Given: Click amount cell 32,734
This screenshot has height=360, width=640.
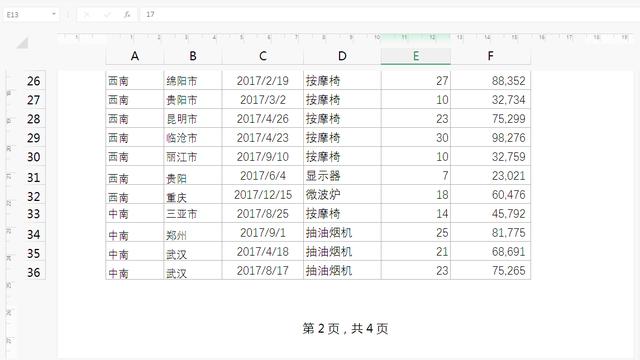Looking at the screenshot, I should (491, 99).
